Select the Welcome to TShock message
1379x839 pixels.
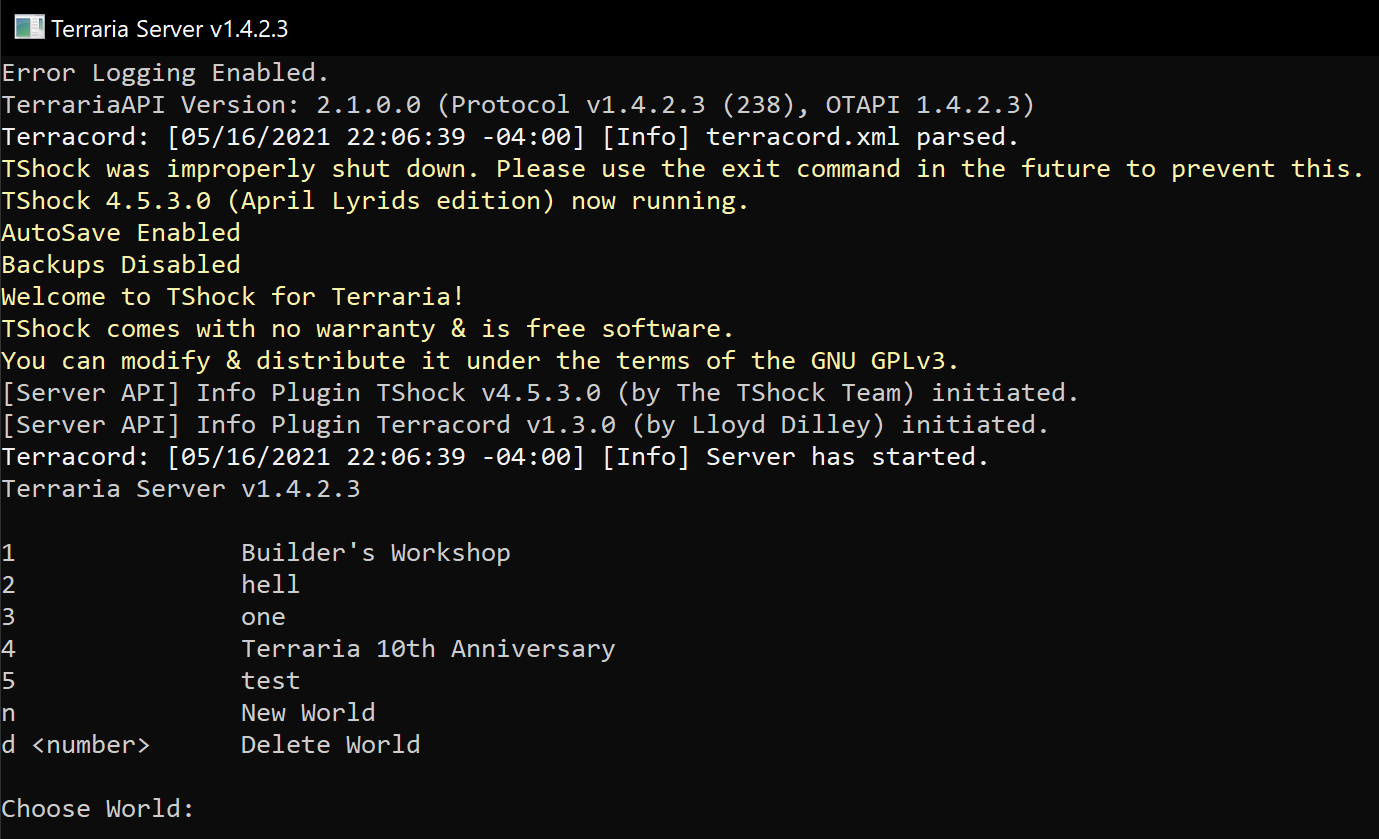tap(230, 296)
